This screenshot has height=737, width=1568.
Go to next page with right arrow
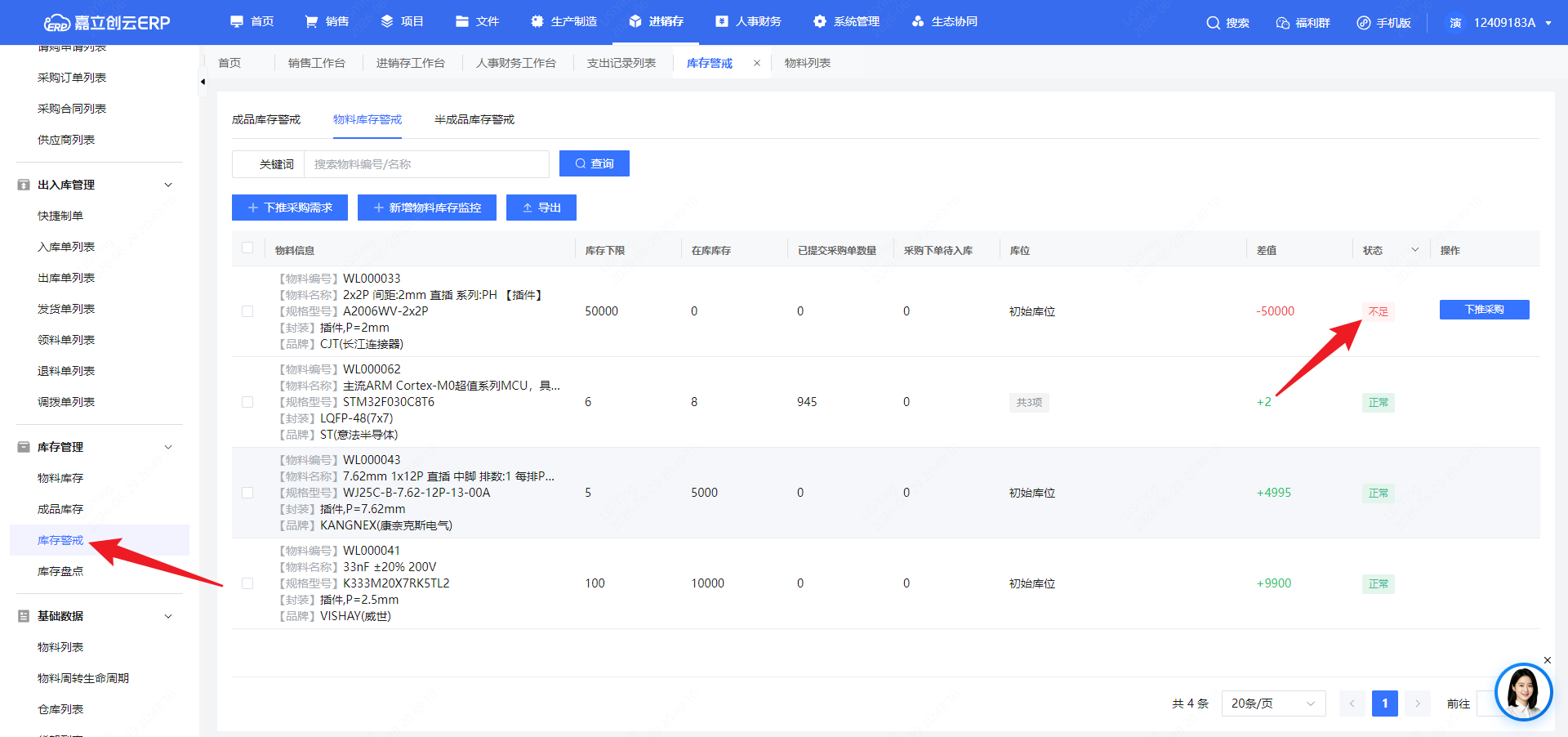(x=1418, y=703)
